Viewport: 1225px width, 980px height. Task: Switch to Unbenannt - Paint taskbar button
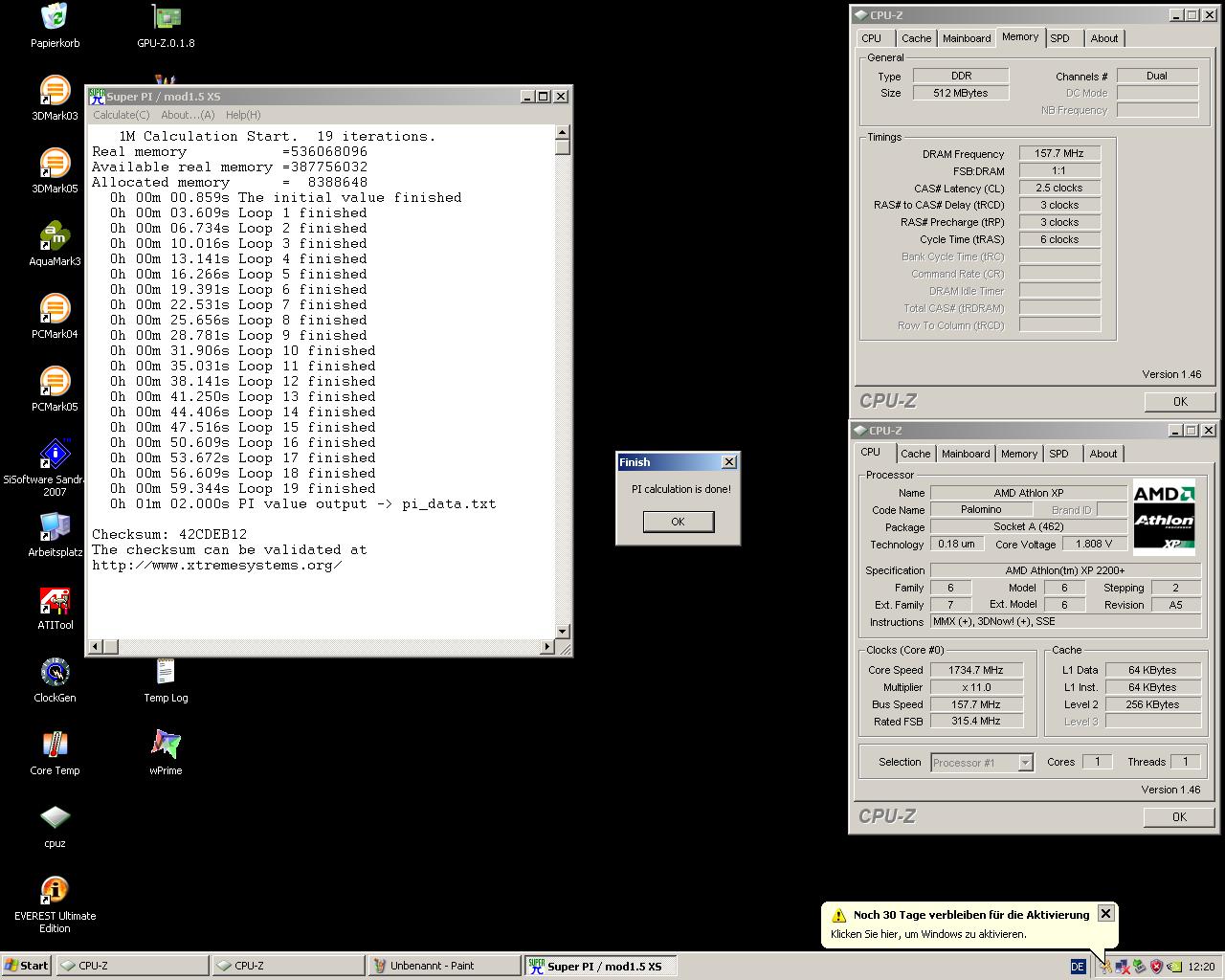coord(444,966)
